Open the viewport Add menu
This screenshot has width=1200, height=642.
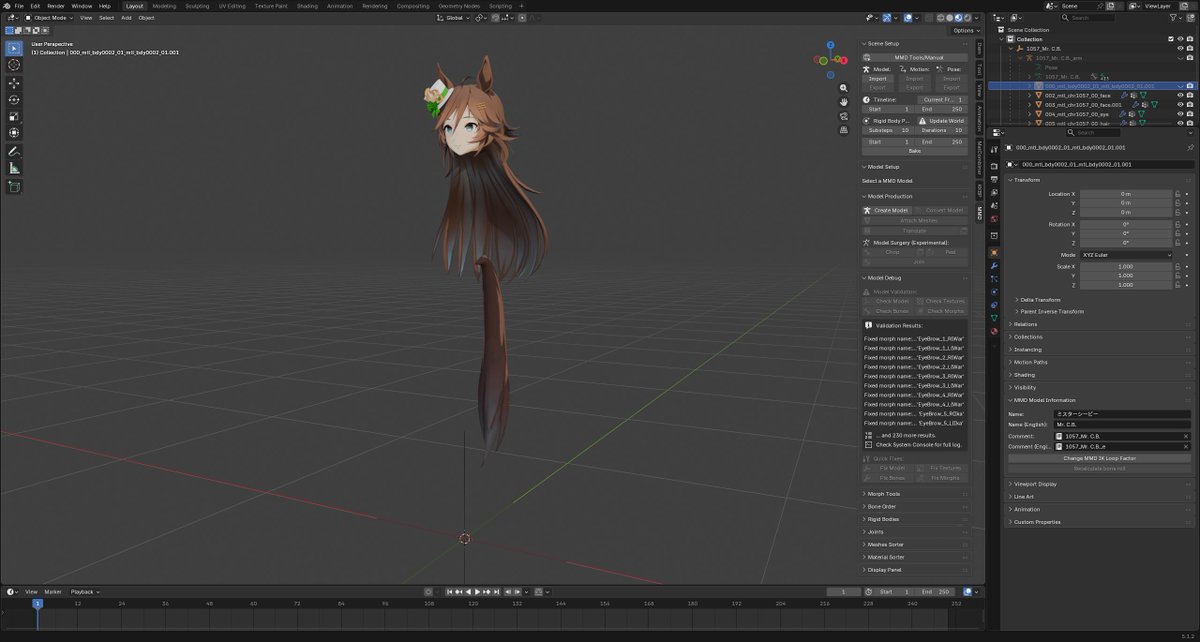(x=126, y=18)
